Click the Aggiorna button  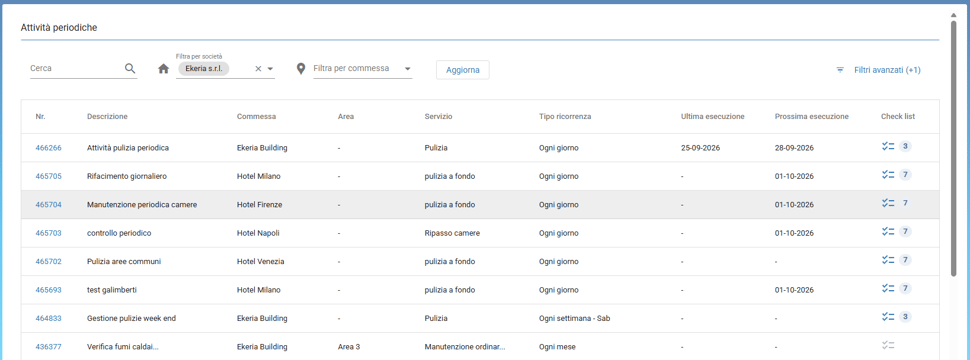(x=463, y=70)
